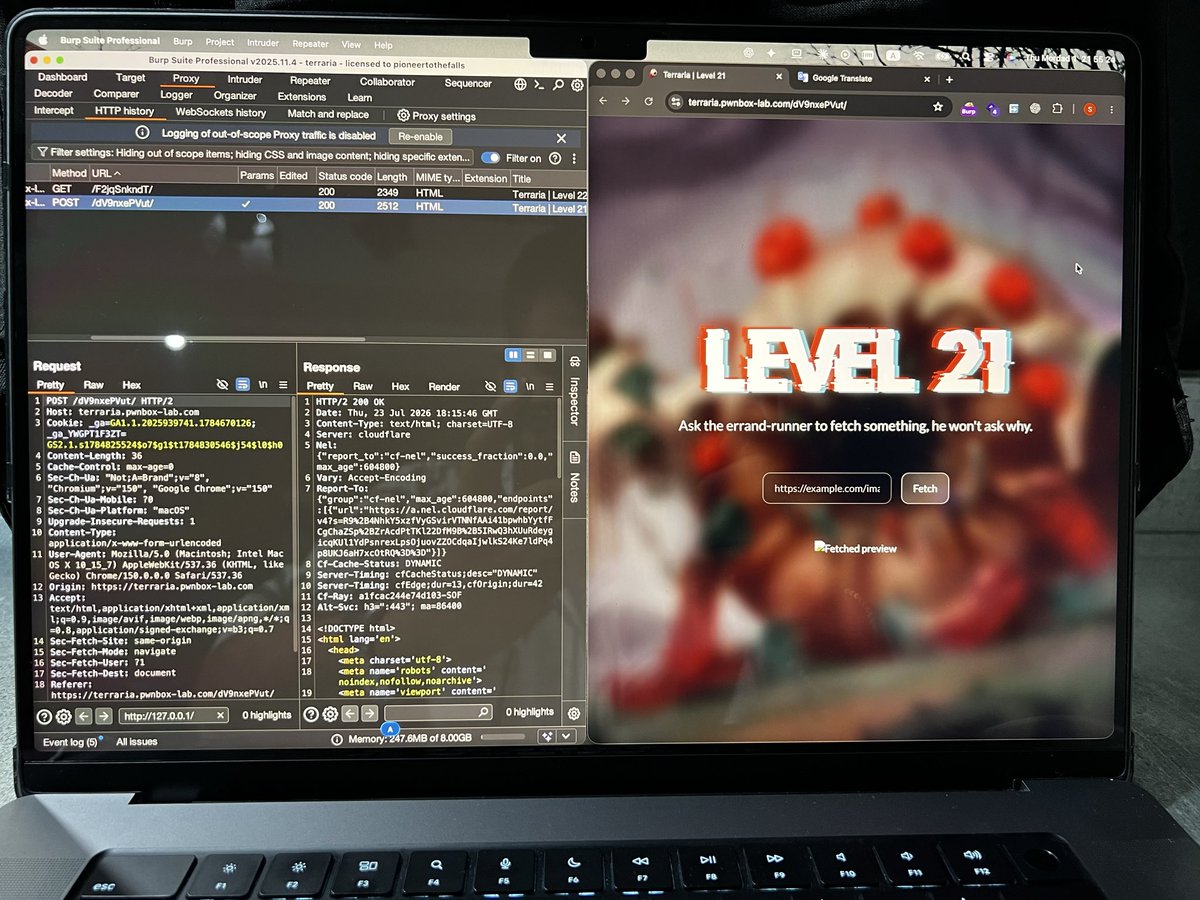Open Burp browser globe icon

(x=522, y=85)
